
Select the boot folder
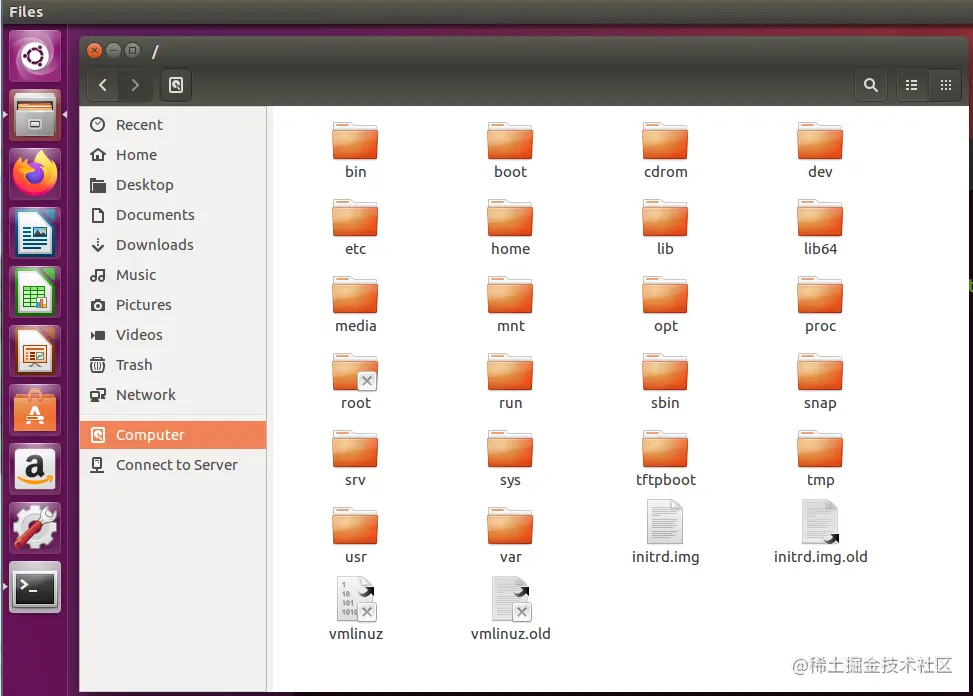click(510, 151)
